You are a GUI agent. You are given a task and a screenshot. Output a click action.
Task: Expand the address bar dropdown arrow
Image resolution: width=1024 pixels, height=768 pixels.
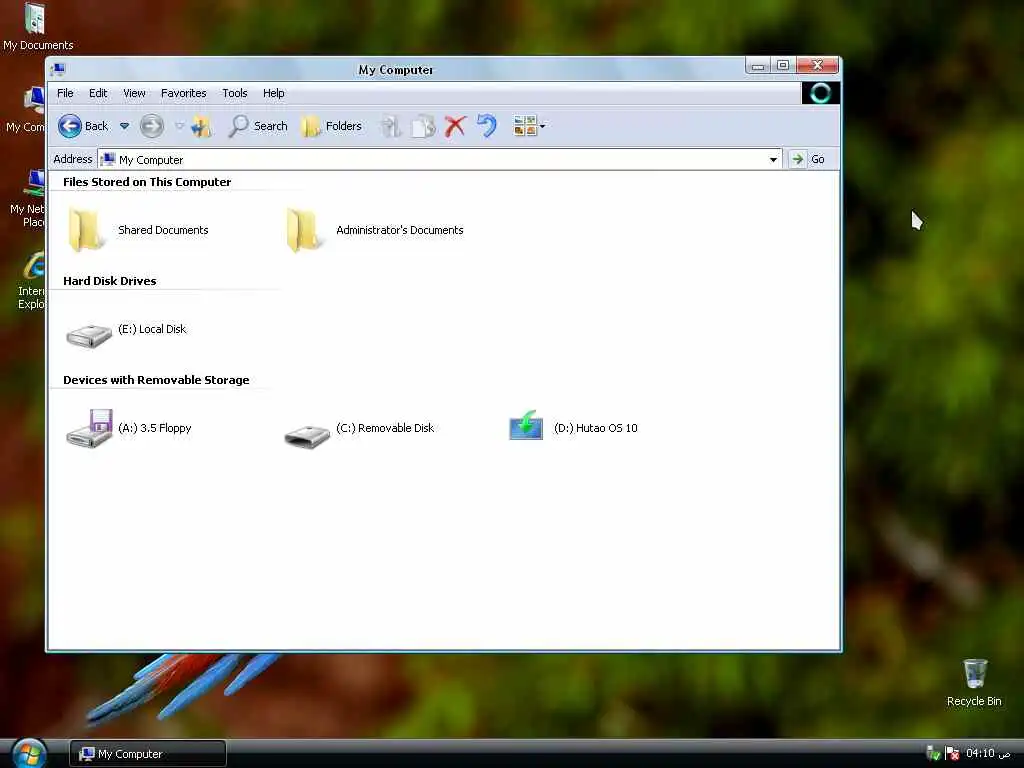773,159
